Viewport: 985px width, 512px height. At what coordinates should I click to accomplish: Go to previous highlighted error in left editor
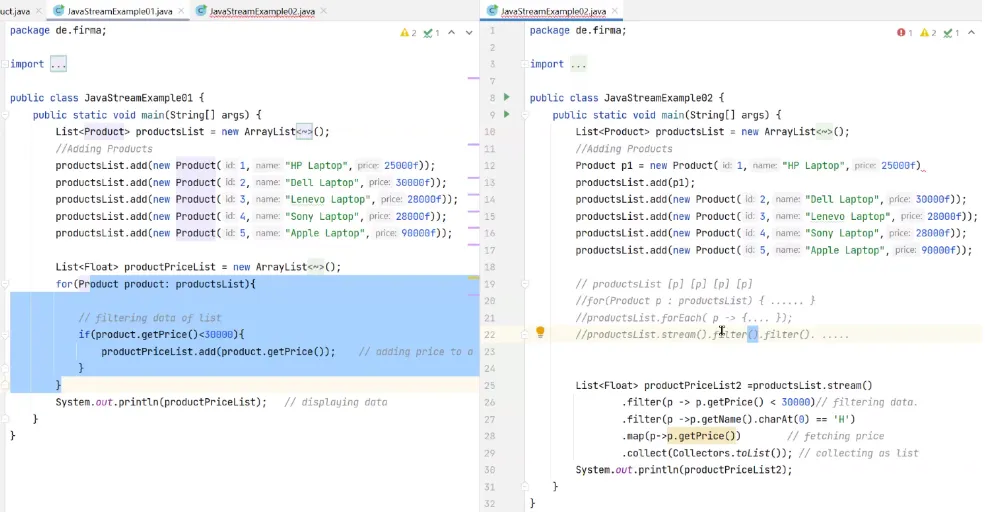pyautogui.click(x=452, y=33)
